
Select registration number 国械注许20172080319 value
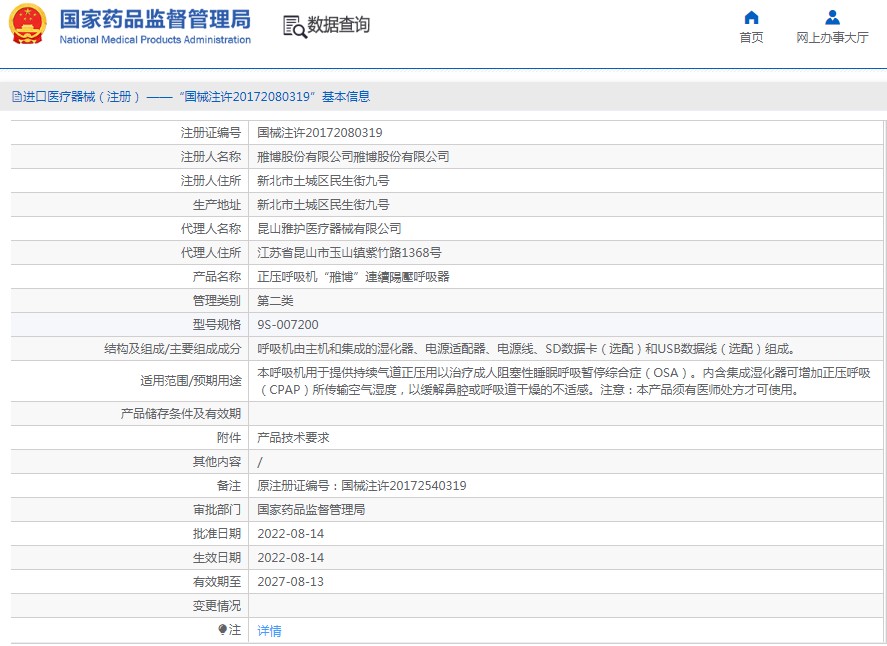[x=320, y=133]
